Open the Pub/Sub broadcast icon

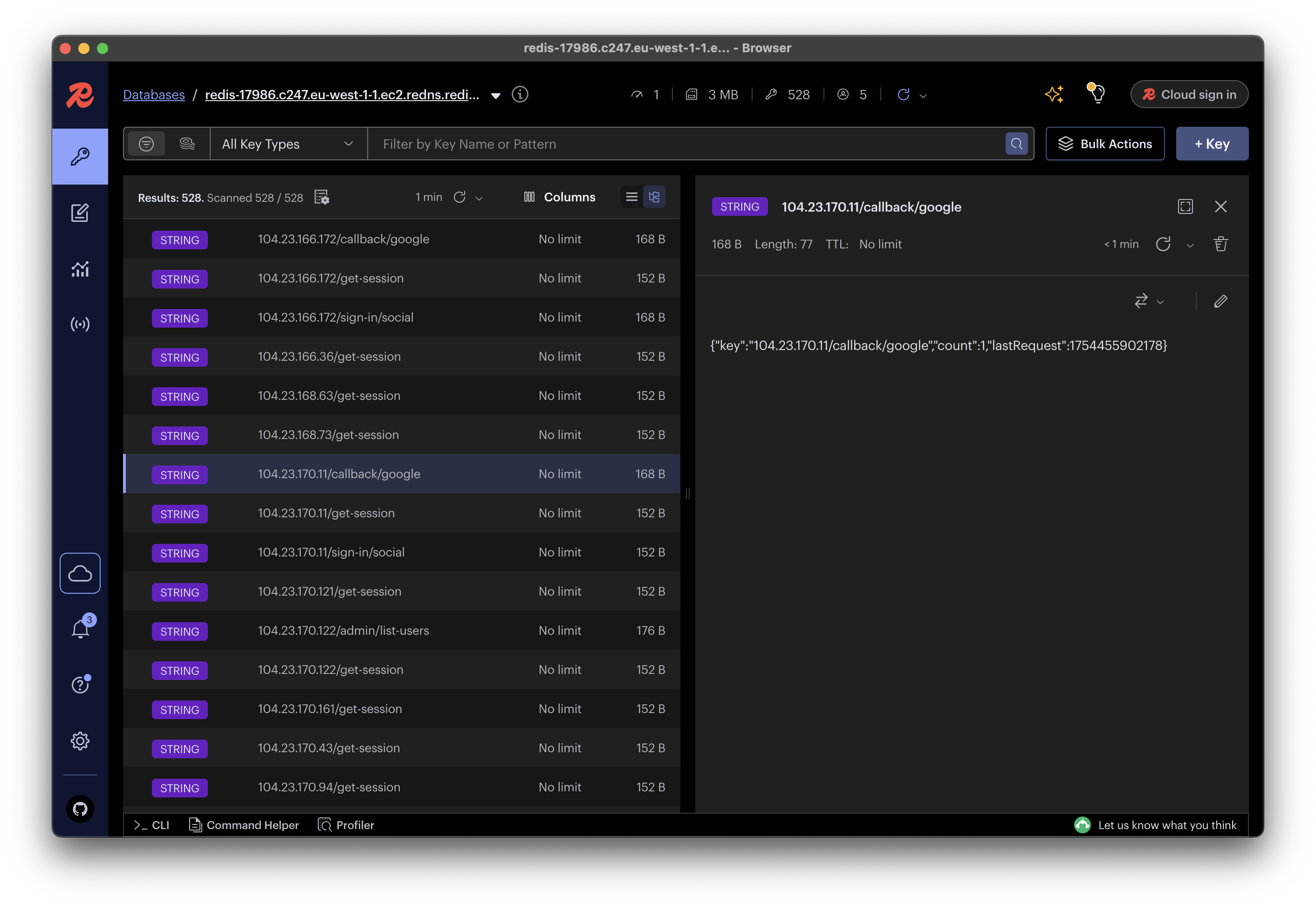[x=80, y=324]
